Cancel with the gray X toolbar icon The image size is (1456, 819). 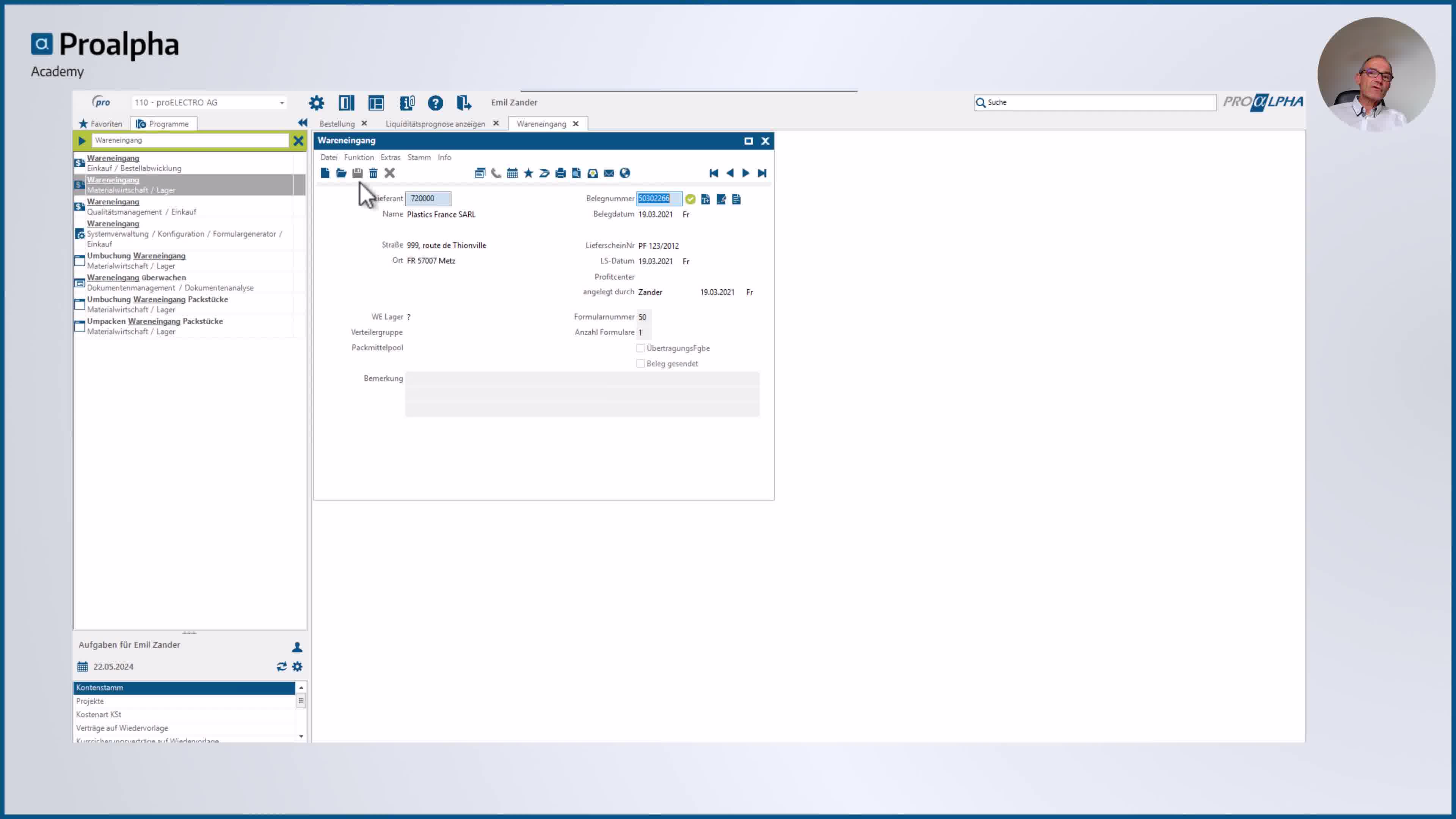(x=389, y=173)
